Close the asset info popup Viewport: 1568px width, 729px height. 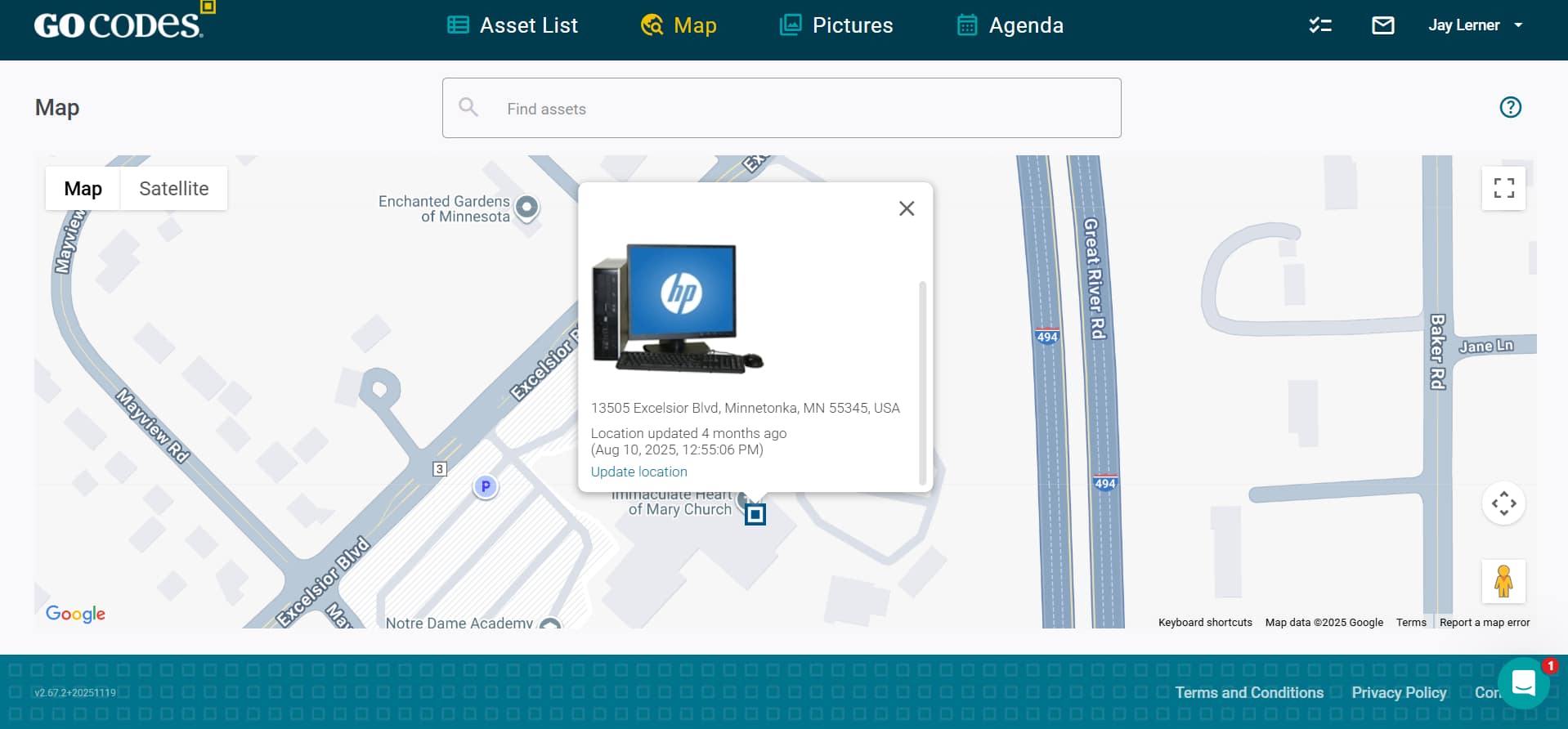click(x=906, y=208)
